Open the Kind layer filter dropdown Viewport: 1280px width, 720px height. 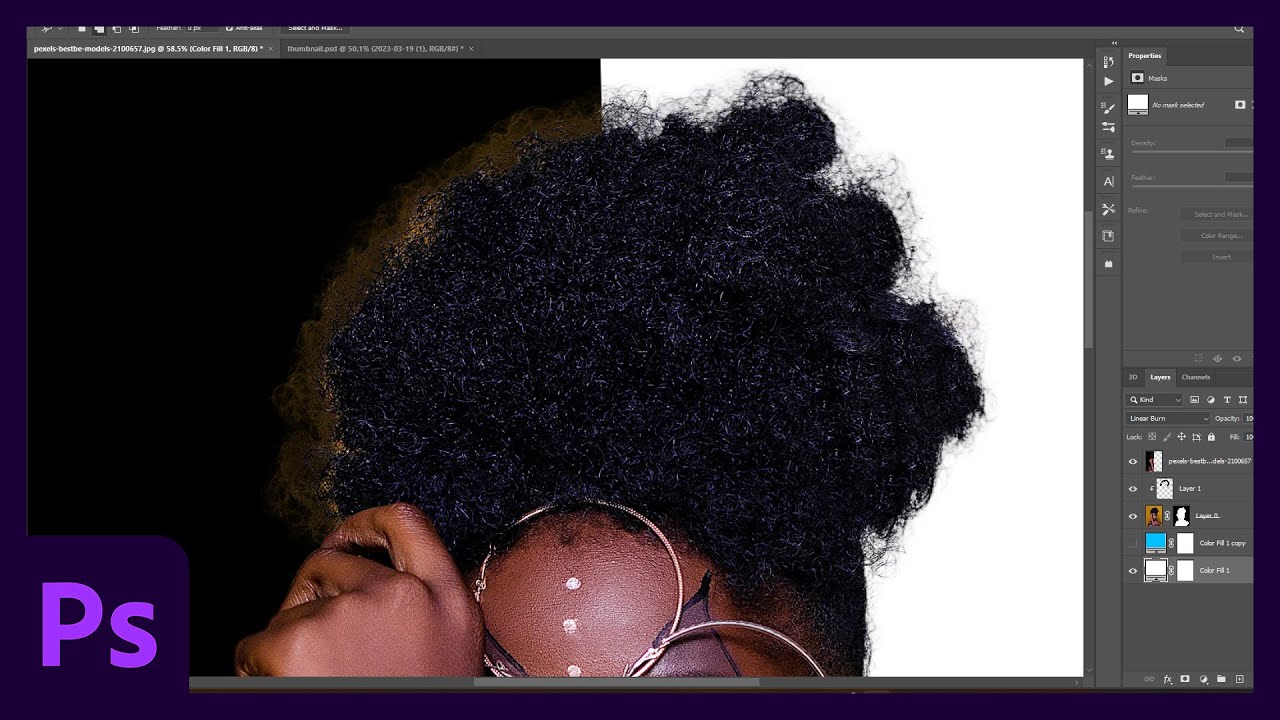1155,399
